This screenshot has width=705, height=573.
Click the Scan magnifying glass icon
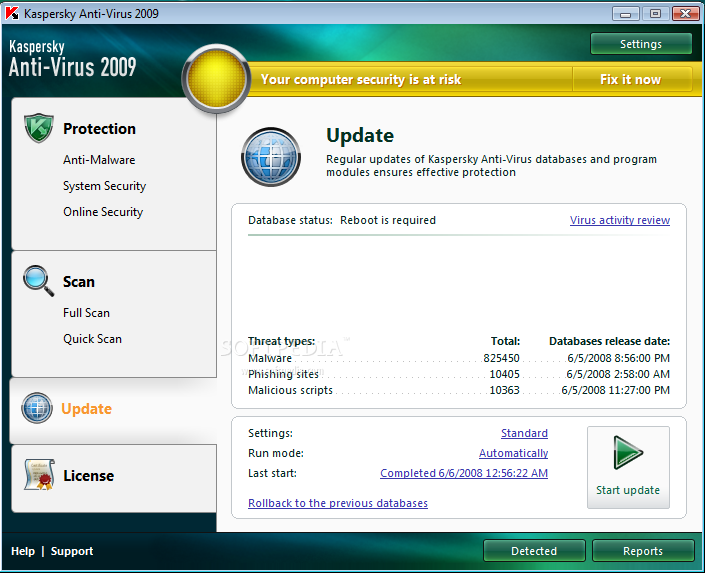(38, 281)
